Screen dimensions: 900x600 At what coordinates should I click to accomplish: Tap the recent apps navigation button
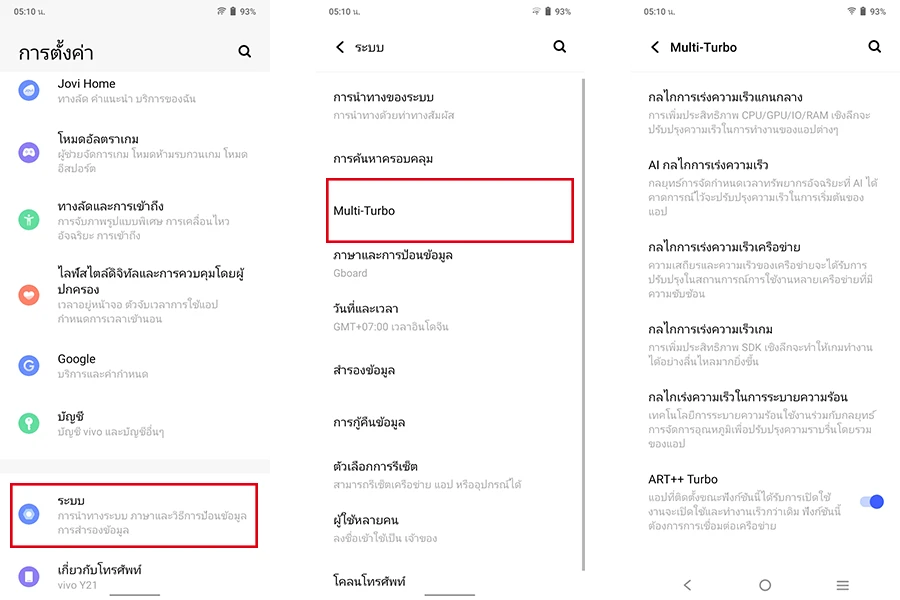(843, 585)
